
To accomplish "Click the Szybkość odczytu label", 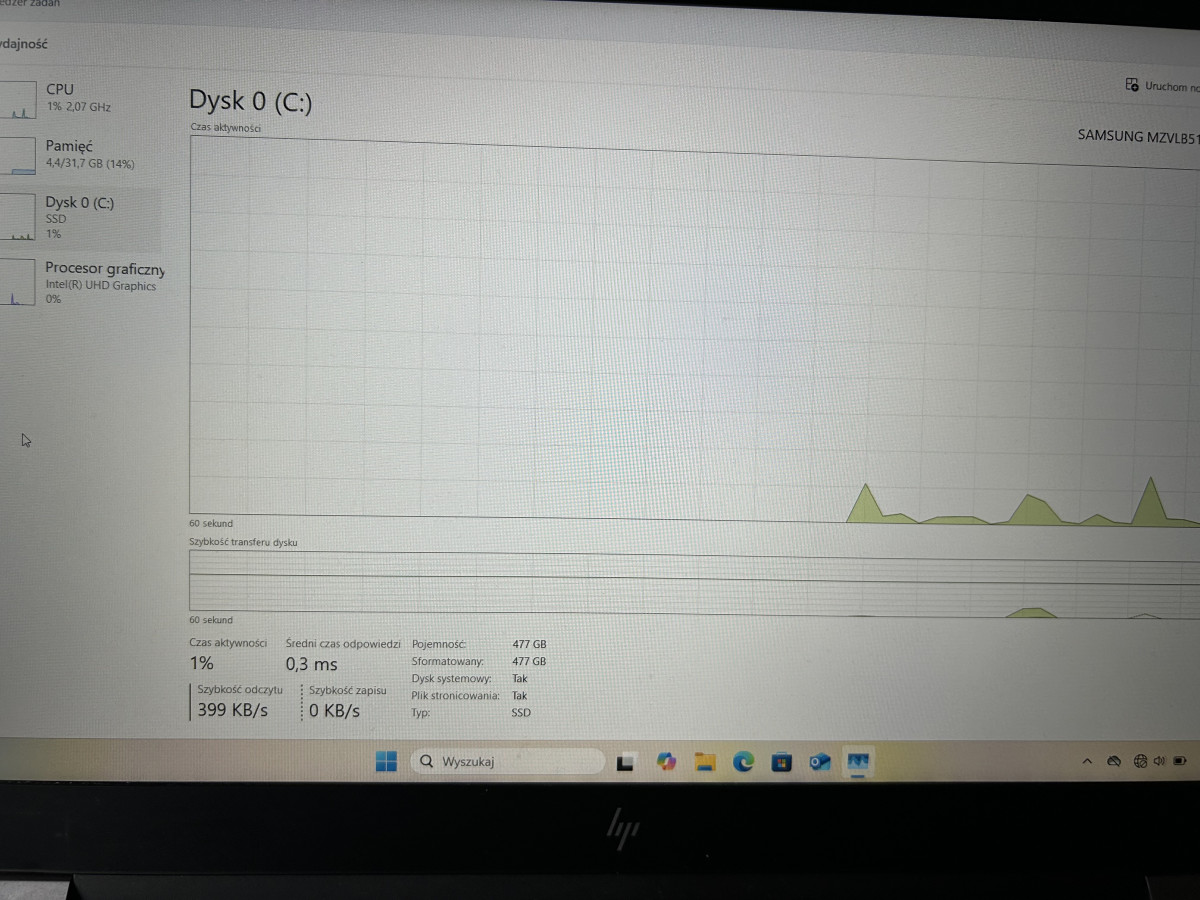I will pos(240,690).
